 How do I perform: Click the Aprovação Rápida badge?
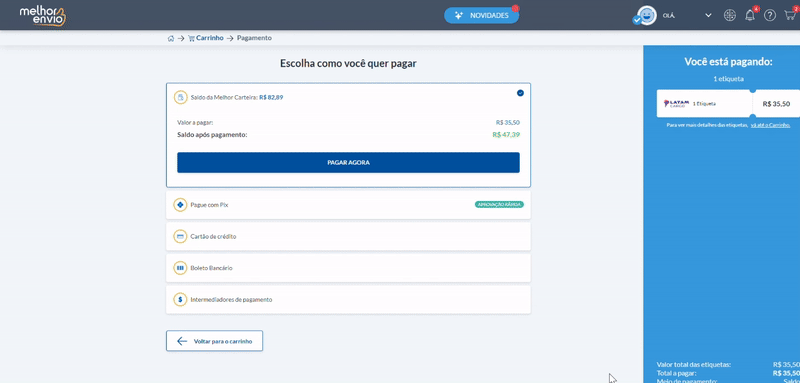click(499, 205)
